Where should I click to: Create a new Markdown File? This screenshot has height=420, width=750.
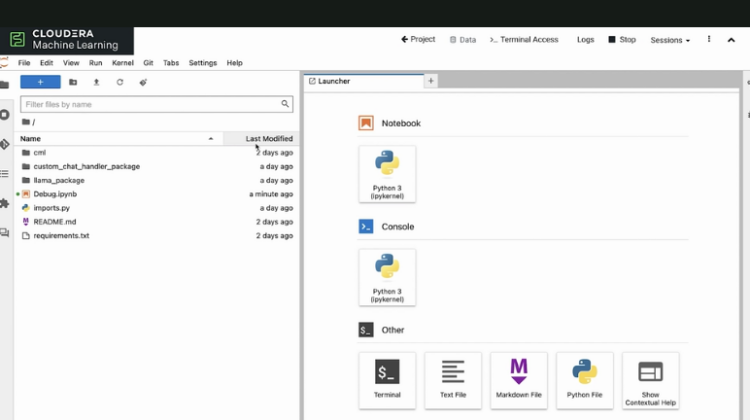tap(519, 379)
